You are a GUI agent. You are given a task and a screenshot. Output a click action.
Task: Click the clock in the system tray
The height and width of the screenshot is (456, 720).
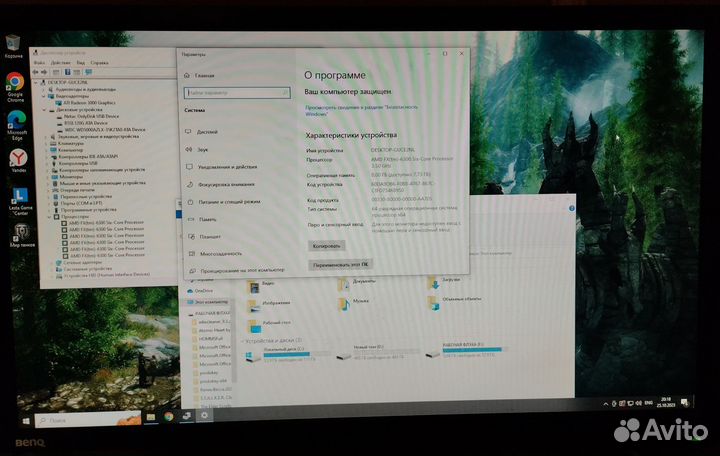(665, 402)
